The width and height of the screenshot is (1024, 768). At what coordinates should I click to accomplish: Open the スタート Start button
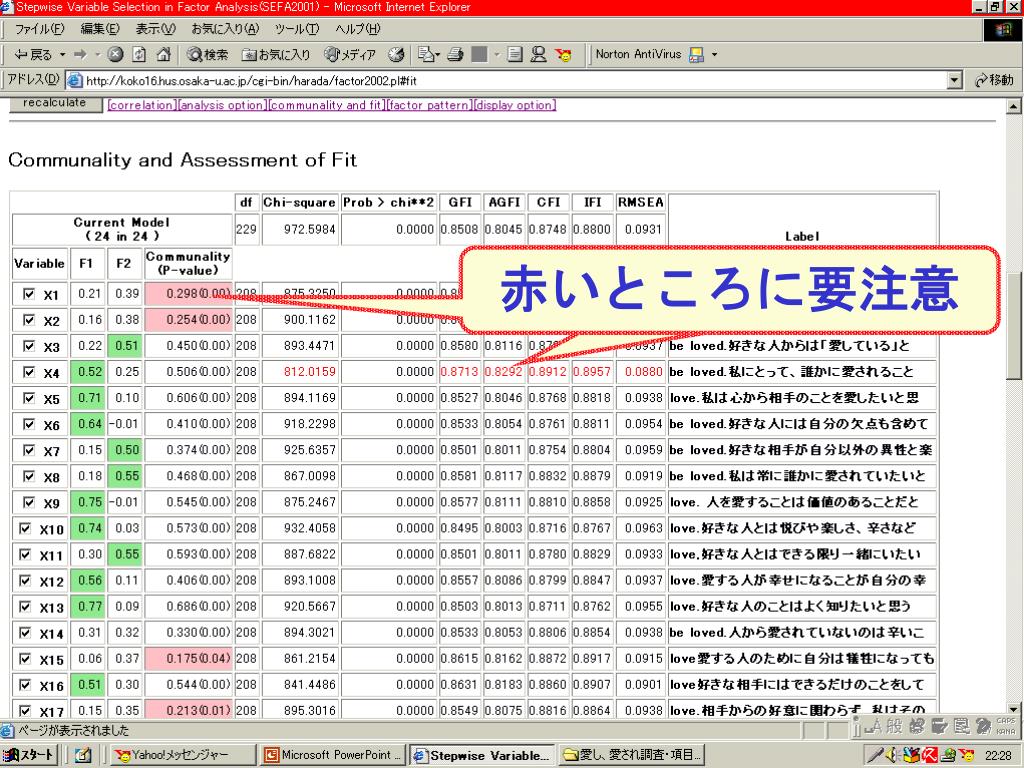pos(29,755)
